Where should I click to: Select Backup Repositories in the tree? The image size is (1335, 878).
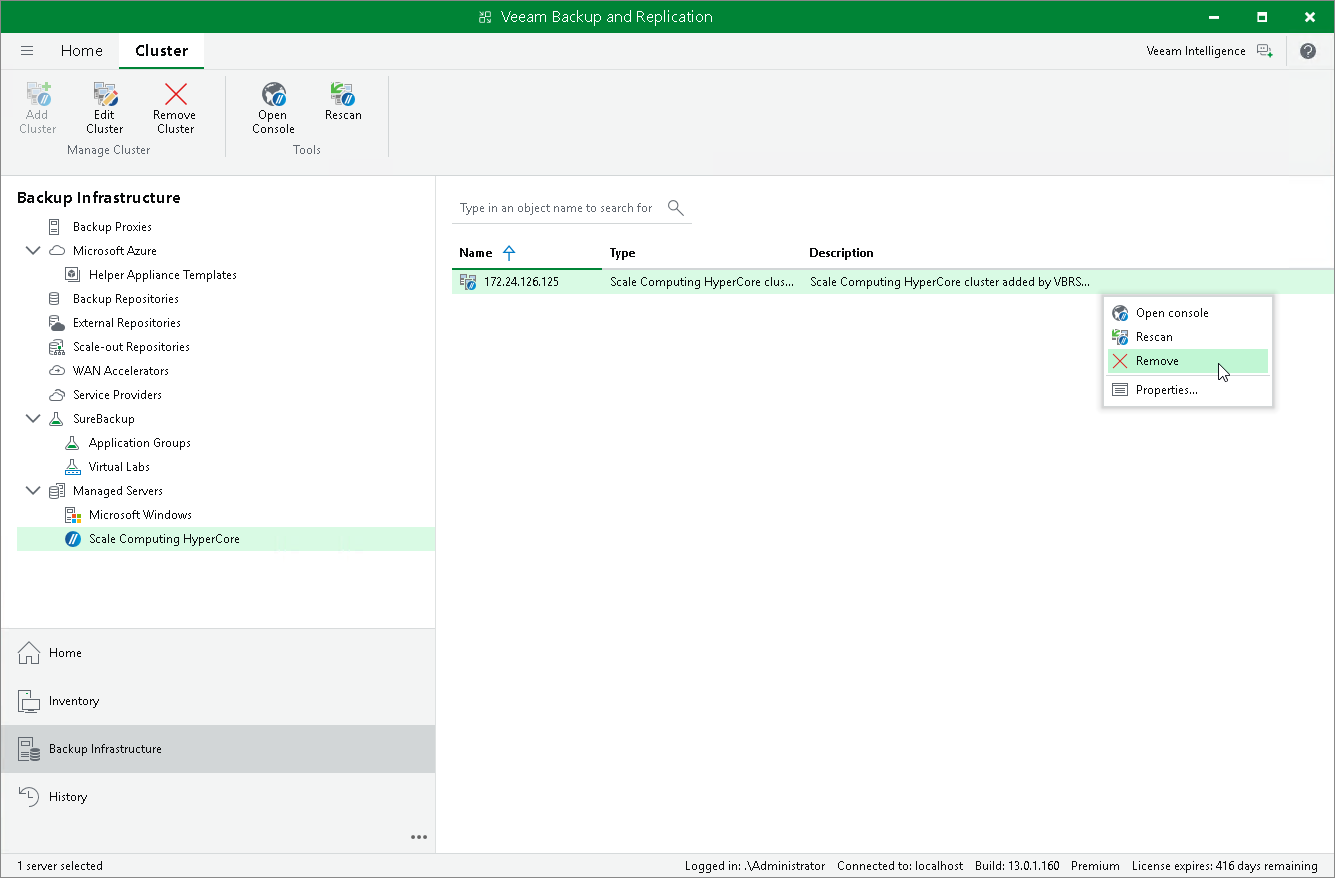coord(126,299)
